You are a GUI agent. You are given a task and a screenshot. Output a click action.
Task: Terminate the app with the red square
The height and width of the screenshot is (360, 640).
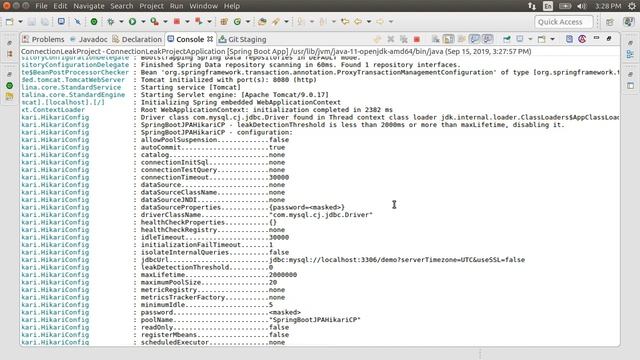click(417, 39)
